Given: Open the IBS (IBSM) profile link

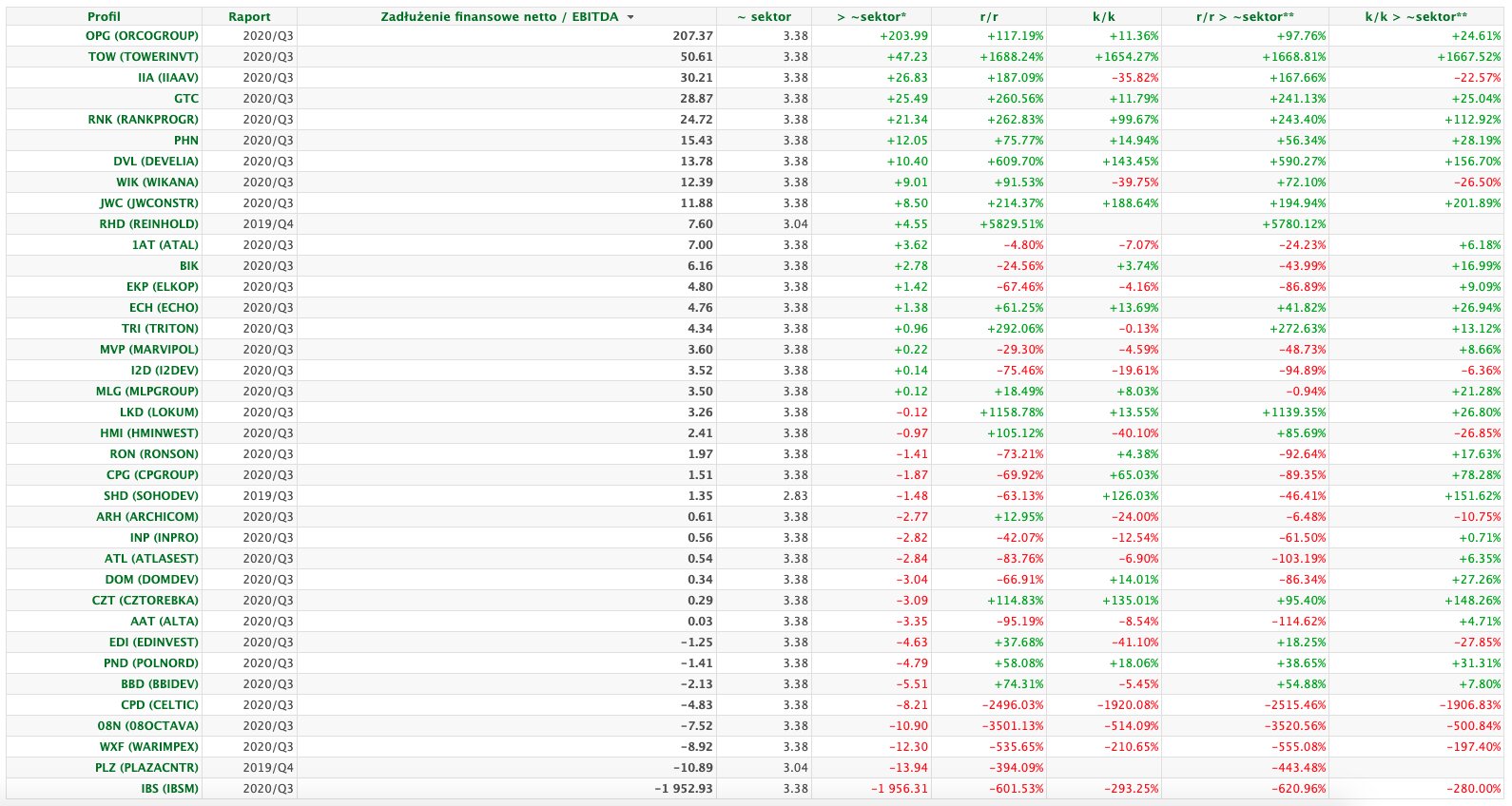Looking at the screenshot, I should pos(170,788).
